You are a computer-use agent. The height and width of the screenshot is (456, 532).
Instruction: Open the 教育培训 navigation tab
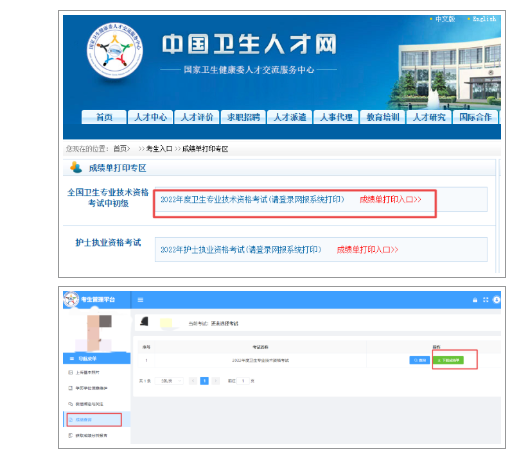tap(383, 117)
